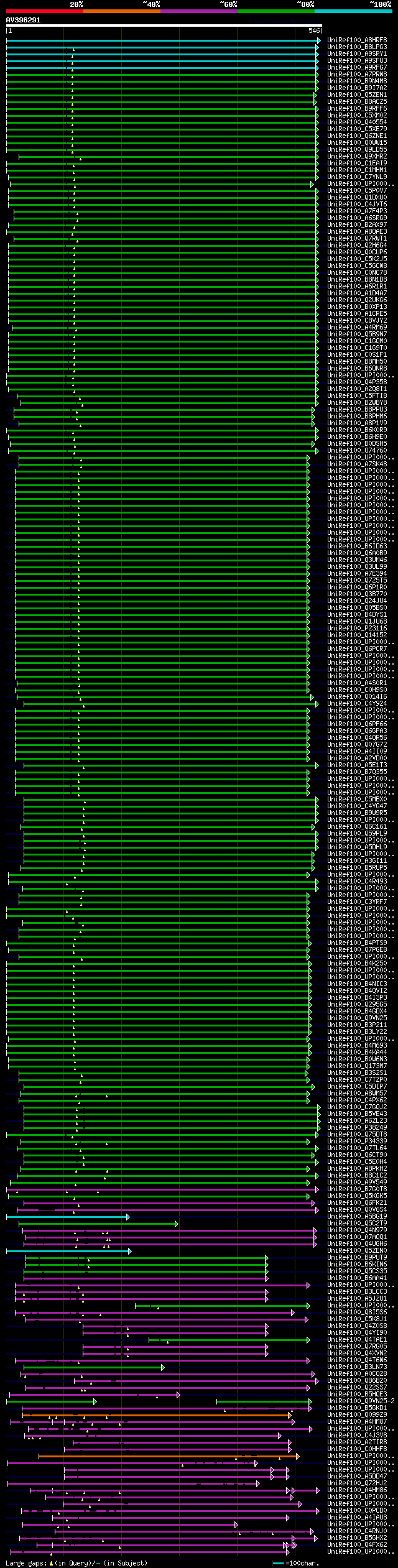
Task: Select the UniRef100_C5MBX0 label
Action: point(357,800)
